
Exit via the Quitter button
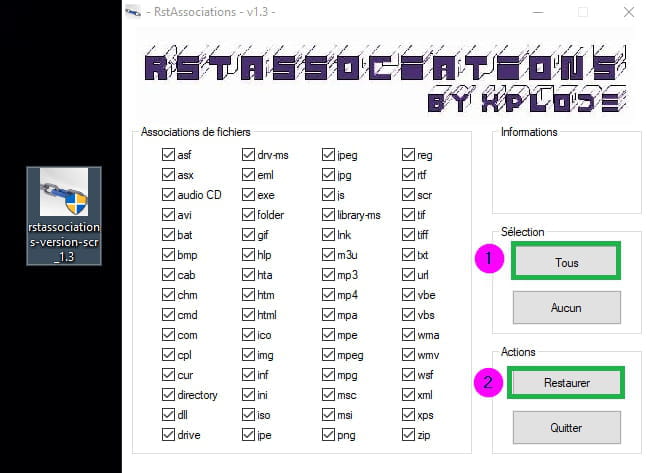click(567, 427)
